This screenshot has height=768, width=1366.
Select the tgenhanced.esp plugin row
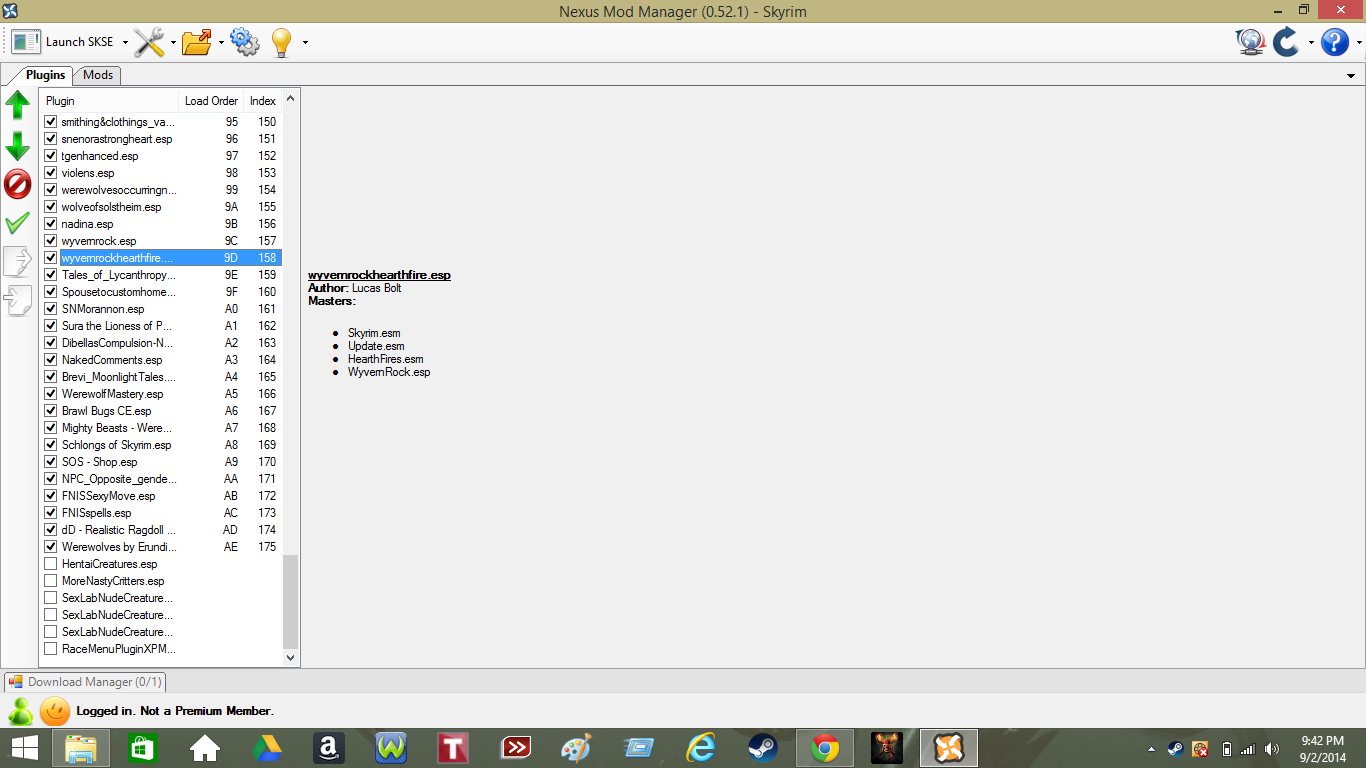point(161,156)
